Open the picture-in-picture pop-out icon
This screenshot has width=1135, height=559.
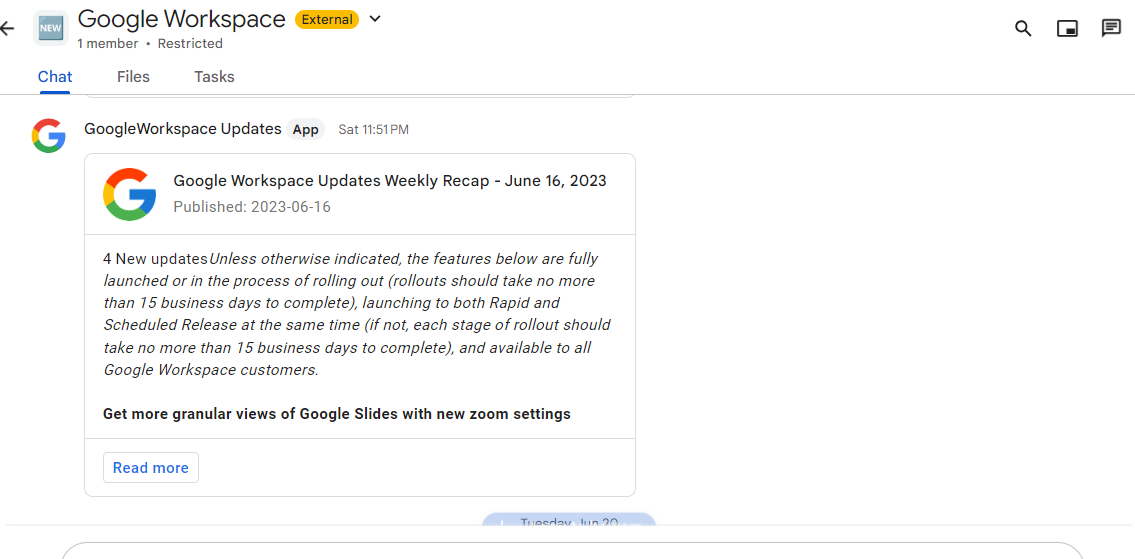1067,28
